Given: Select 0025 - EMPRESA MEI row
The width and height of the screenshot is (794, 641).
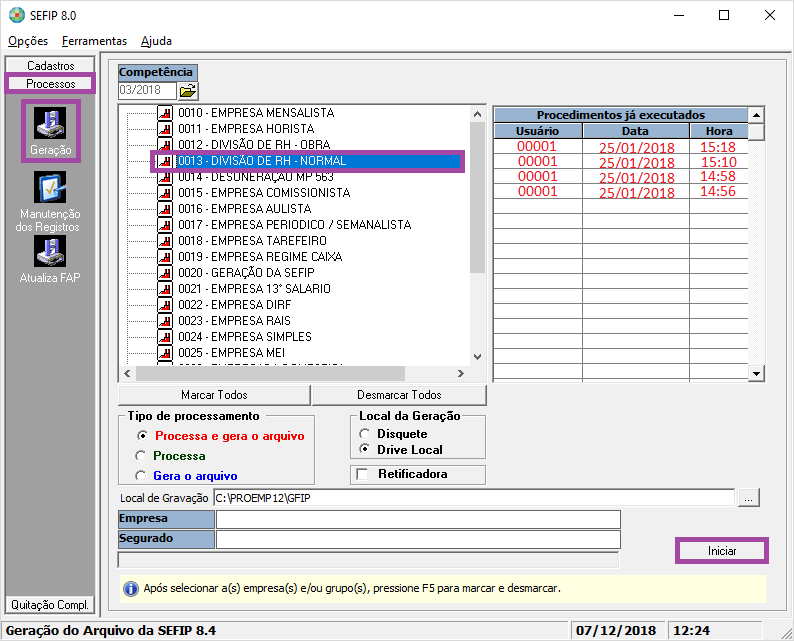Looking at the screenshot, I should pos(231,353).
